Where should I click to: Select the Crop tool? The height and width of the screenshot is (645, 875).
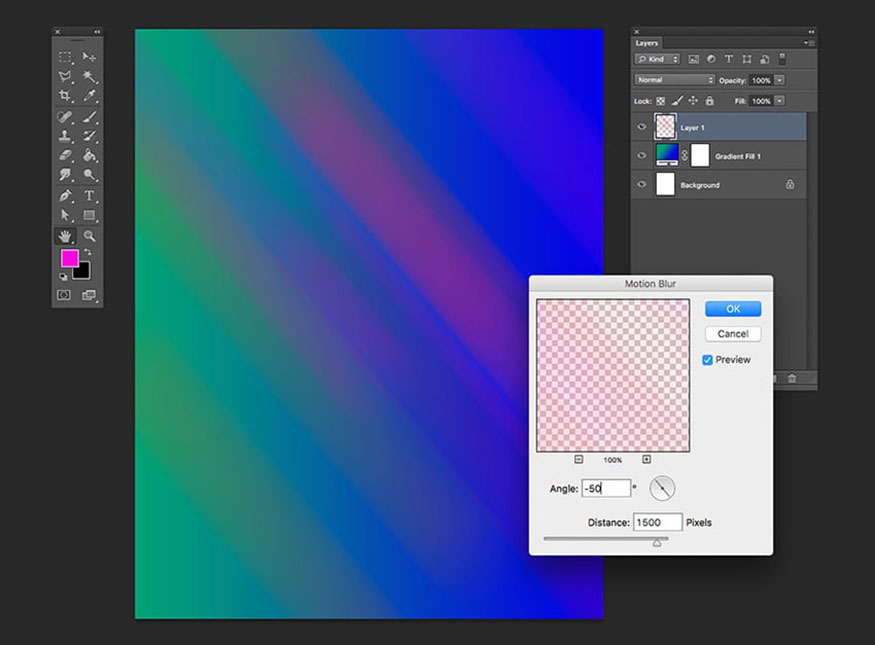point(65,95)
